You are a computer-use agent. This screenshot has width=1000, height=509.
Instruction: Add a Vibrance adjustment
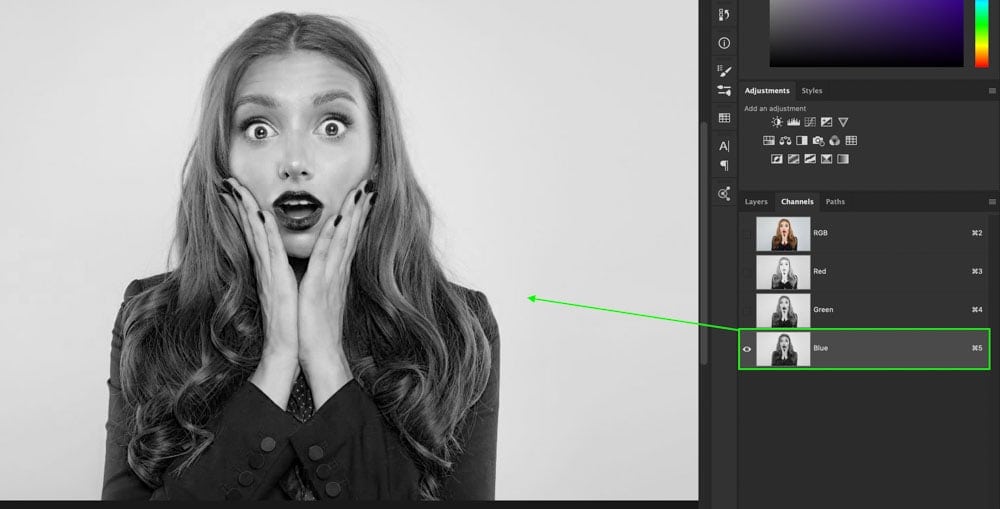[x=843, y=122]
